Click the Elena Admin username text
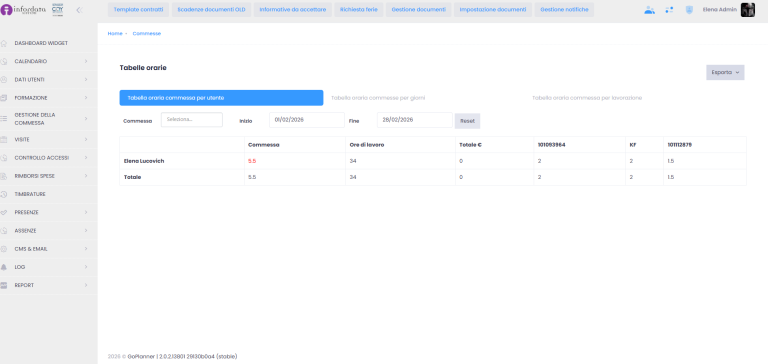768x364 pixels. [720, 10]
